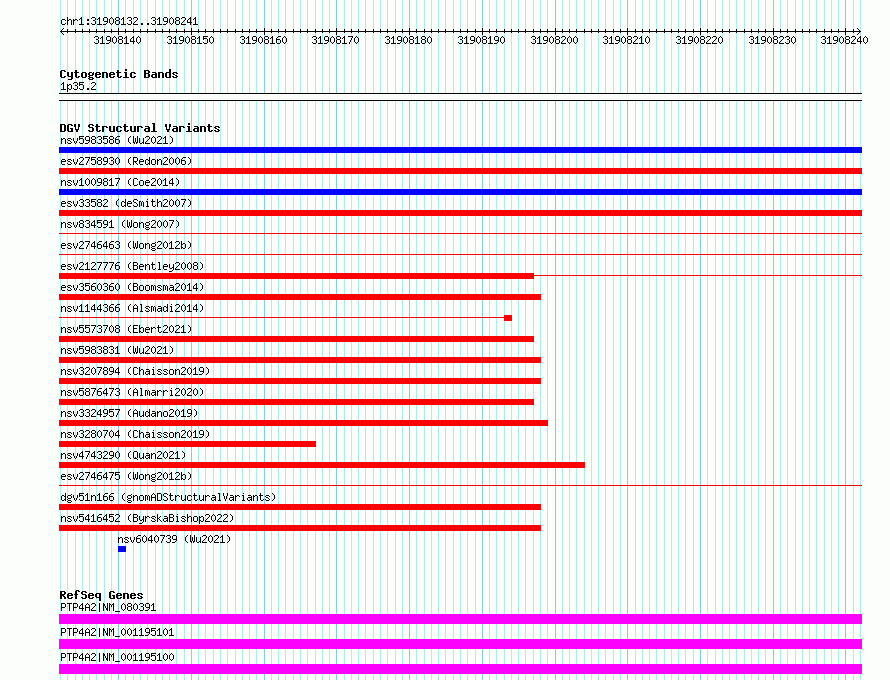The height and width of the screenshot is (680, 890).
Task: Open esv2758930 (Redon2006) variant label
Action: tap(126, 161)
